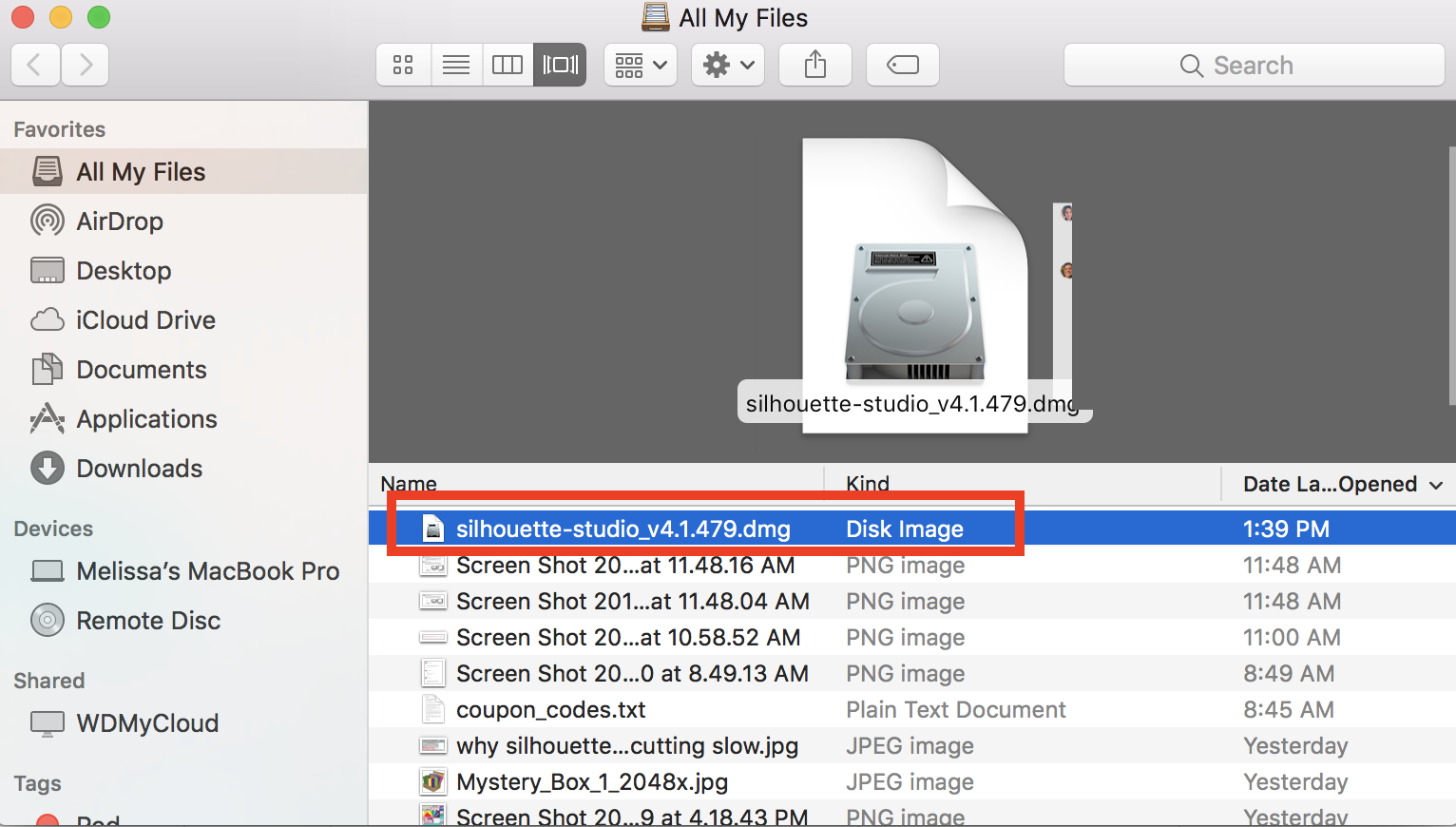This screenshot has height=827, width=1456.
Task: Open iCloud Drive from the sidebar
Action: [x=144, y=319]
